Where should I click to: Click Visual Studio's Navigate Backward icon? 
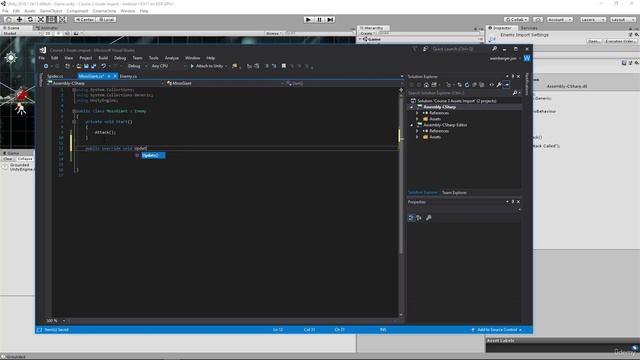(x=46, y=66)
